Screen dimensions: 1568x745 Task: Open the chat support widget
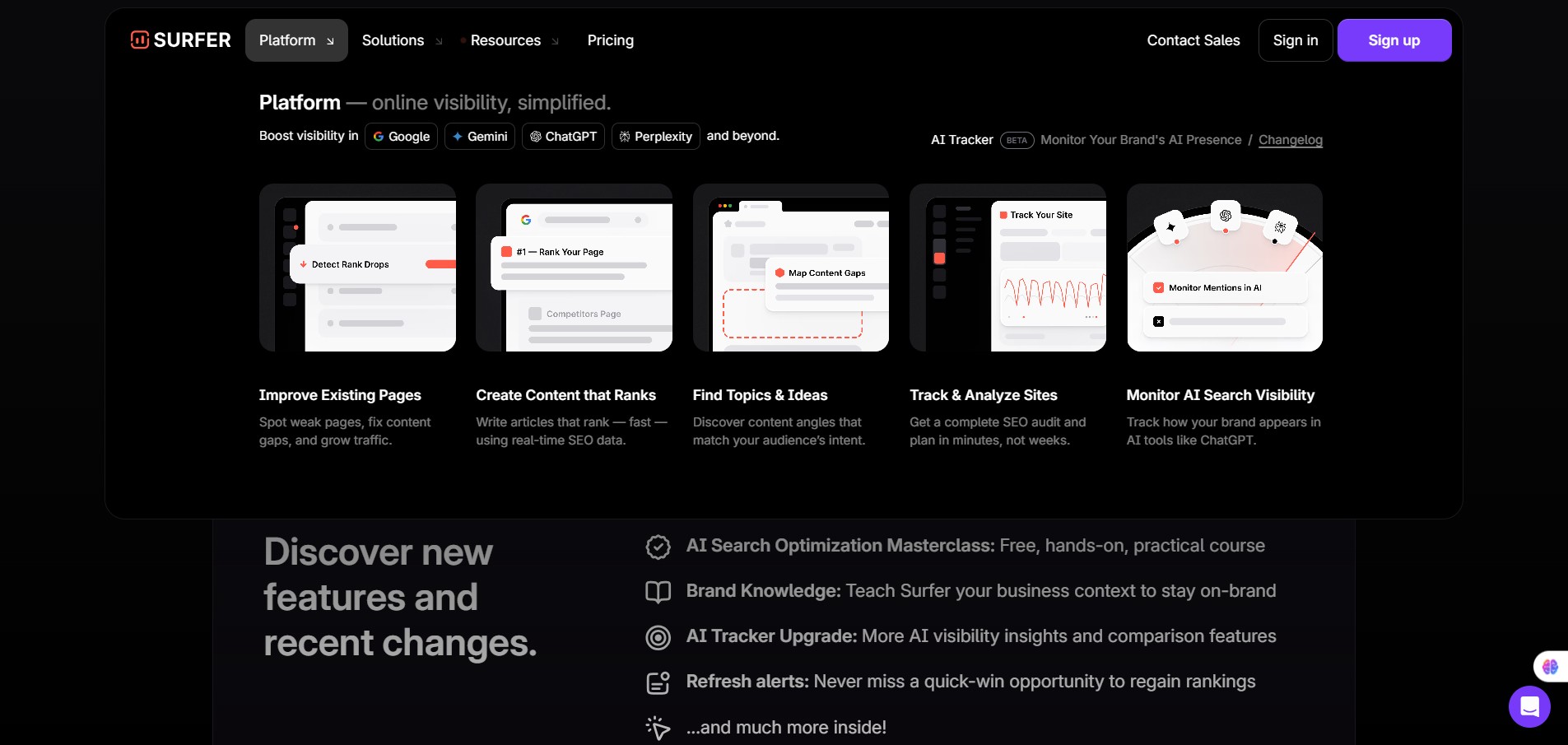pos(1529,706)
